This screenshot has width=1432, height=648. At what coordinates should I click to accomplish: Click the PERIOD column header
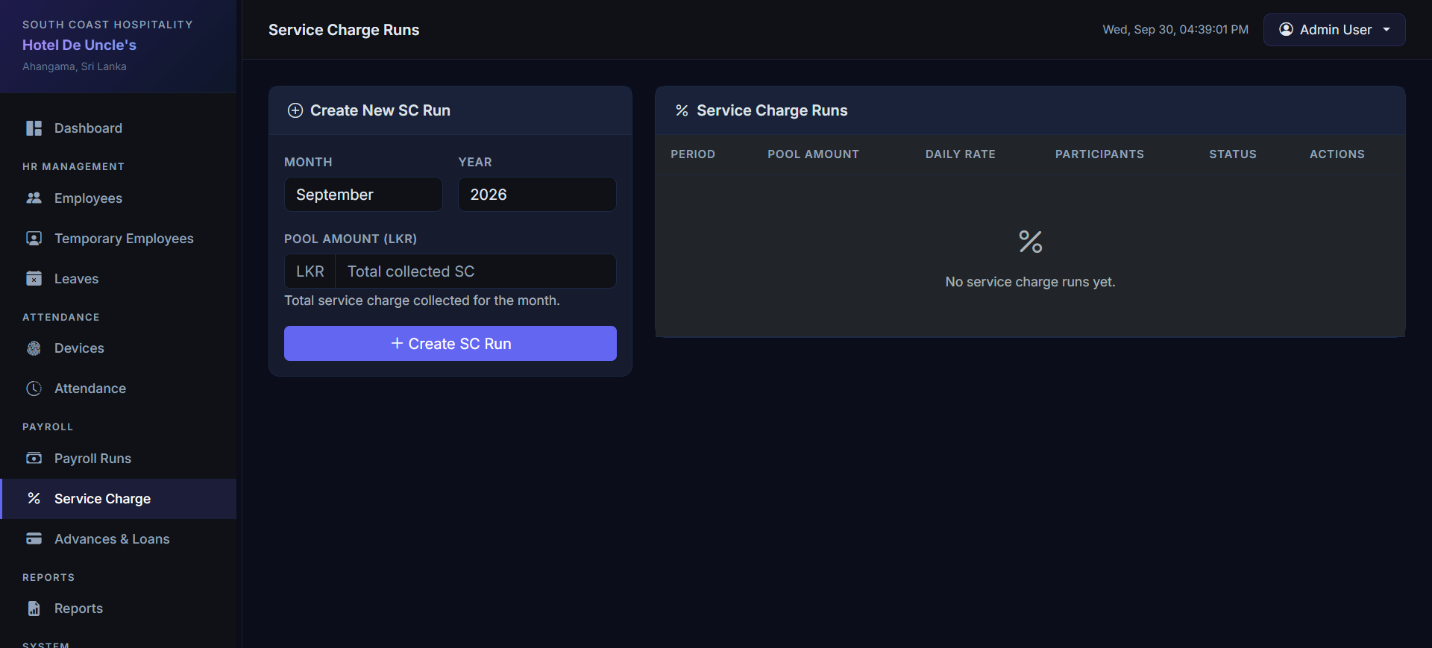[x=693, y=154]
